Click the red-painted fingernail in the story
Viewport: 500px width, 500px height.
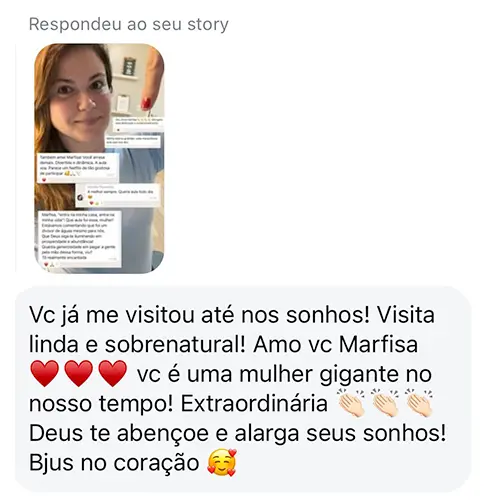pyautogui.click(x=146, y=103)
